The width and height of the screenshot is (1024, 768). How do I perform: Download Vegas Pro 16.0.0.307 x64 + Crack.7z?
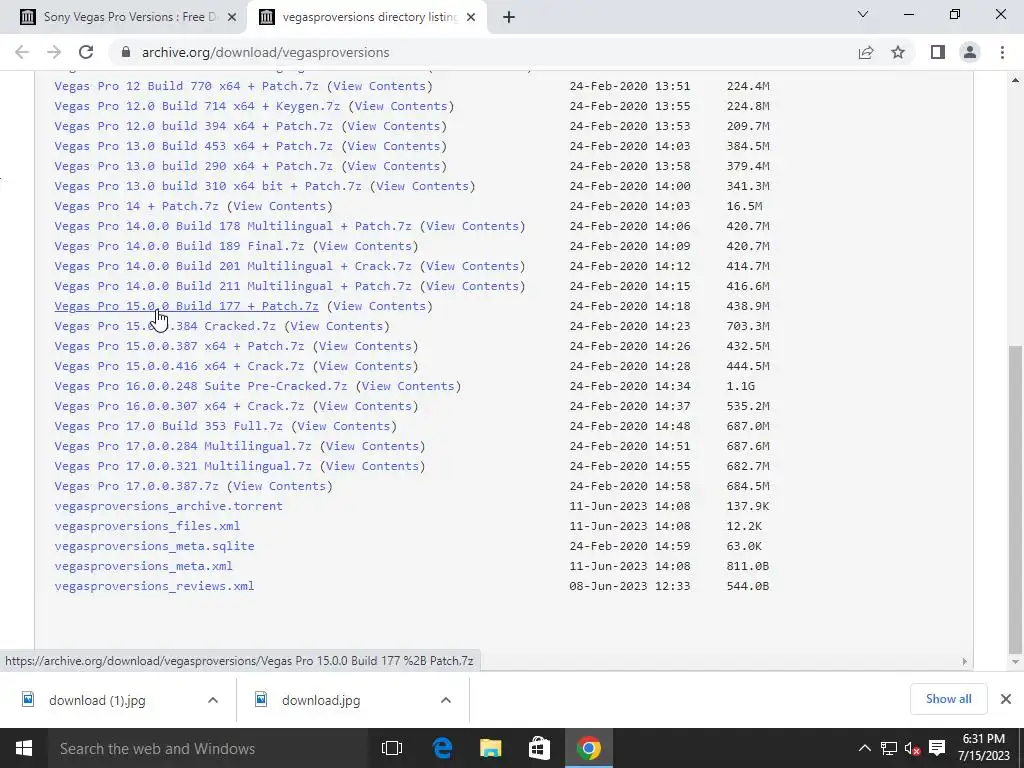pos(179,406)
